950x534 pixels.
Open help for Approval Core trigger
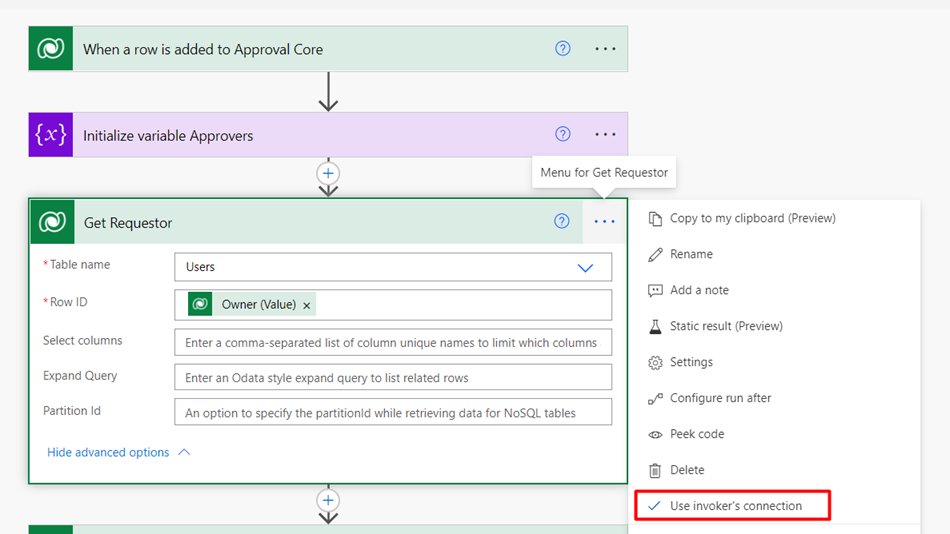pyautogui.click(x=563, y=48)
